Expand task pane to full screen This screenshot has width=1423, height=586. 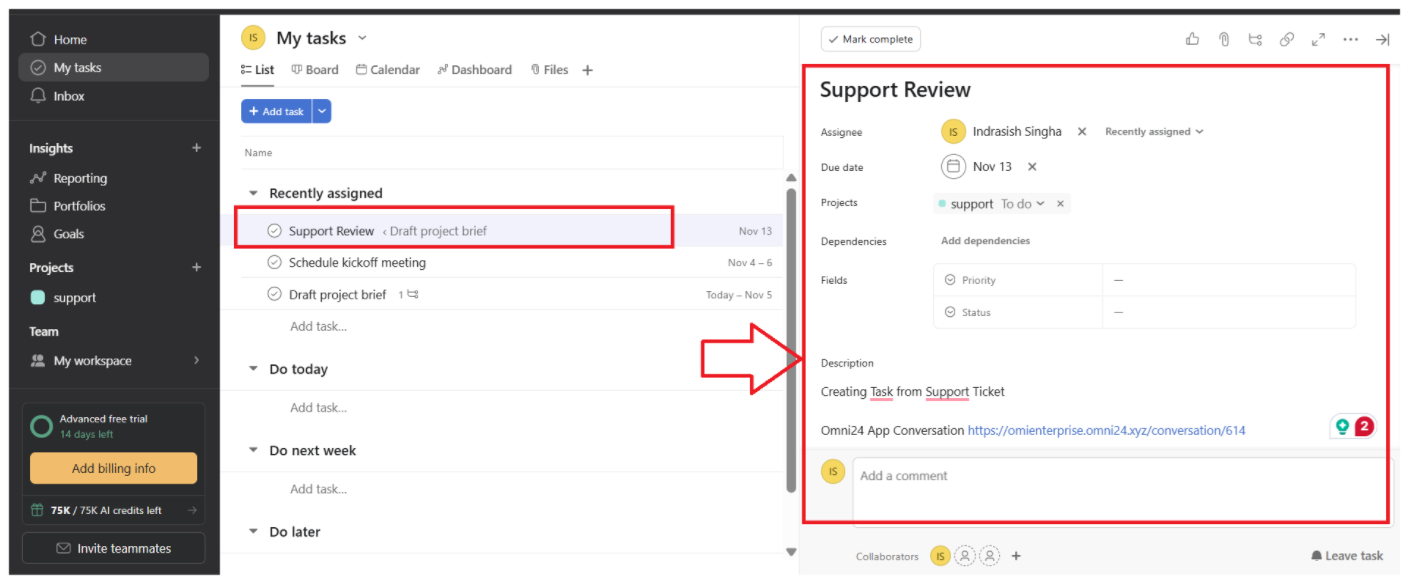pyautogui.click(x=1319, y=39)
